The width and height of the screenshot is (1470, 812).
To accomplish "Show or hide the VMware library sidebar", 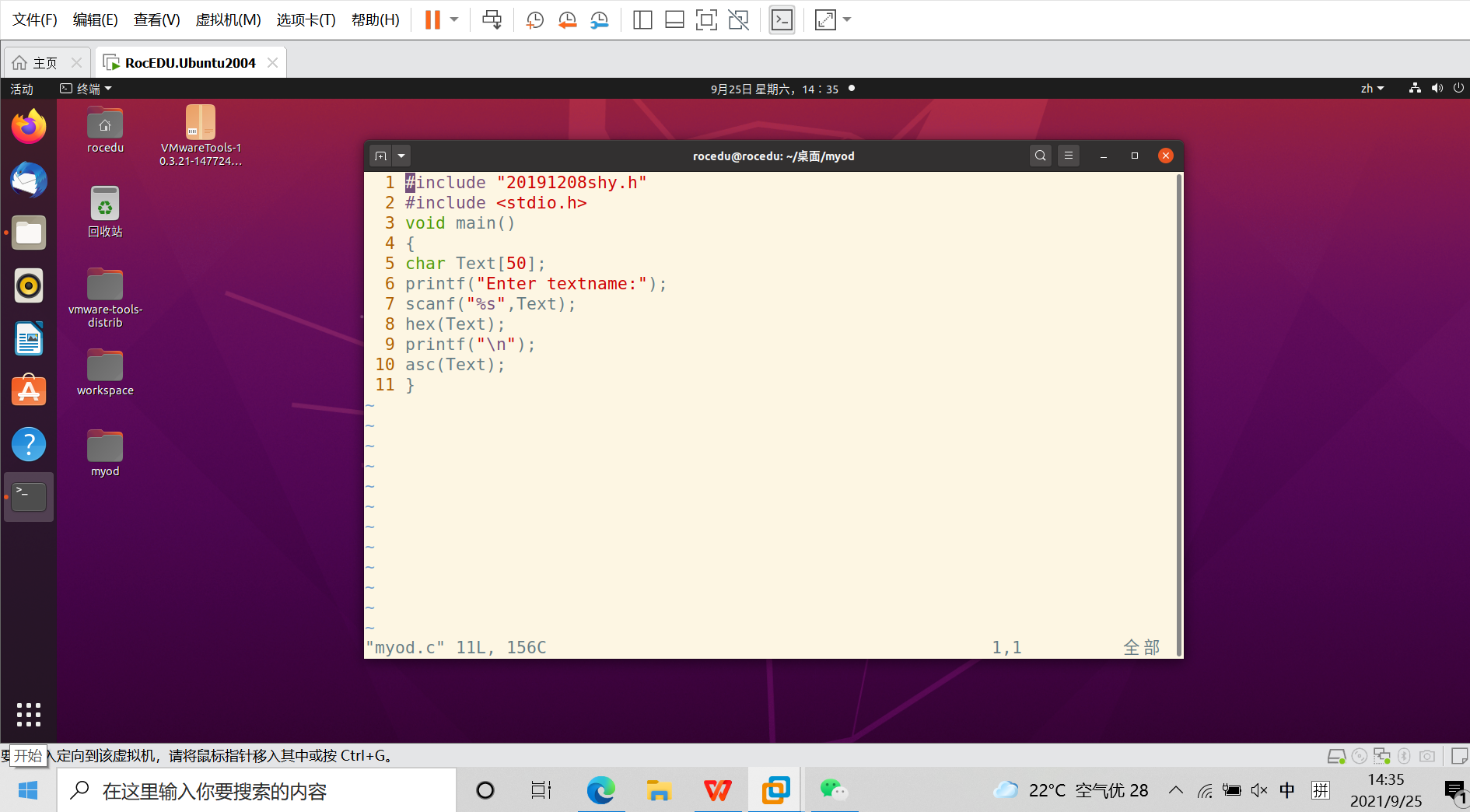I will tap(642, 19).
